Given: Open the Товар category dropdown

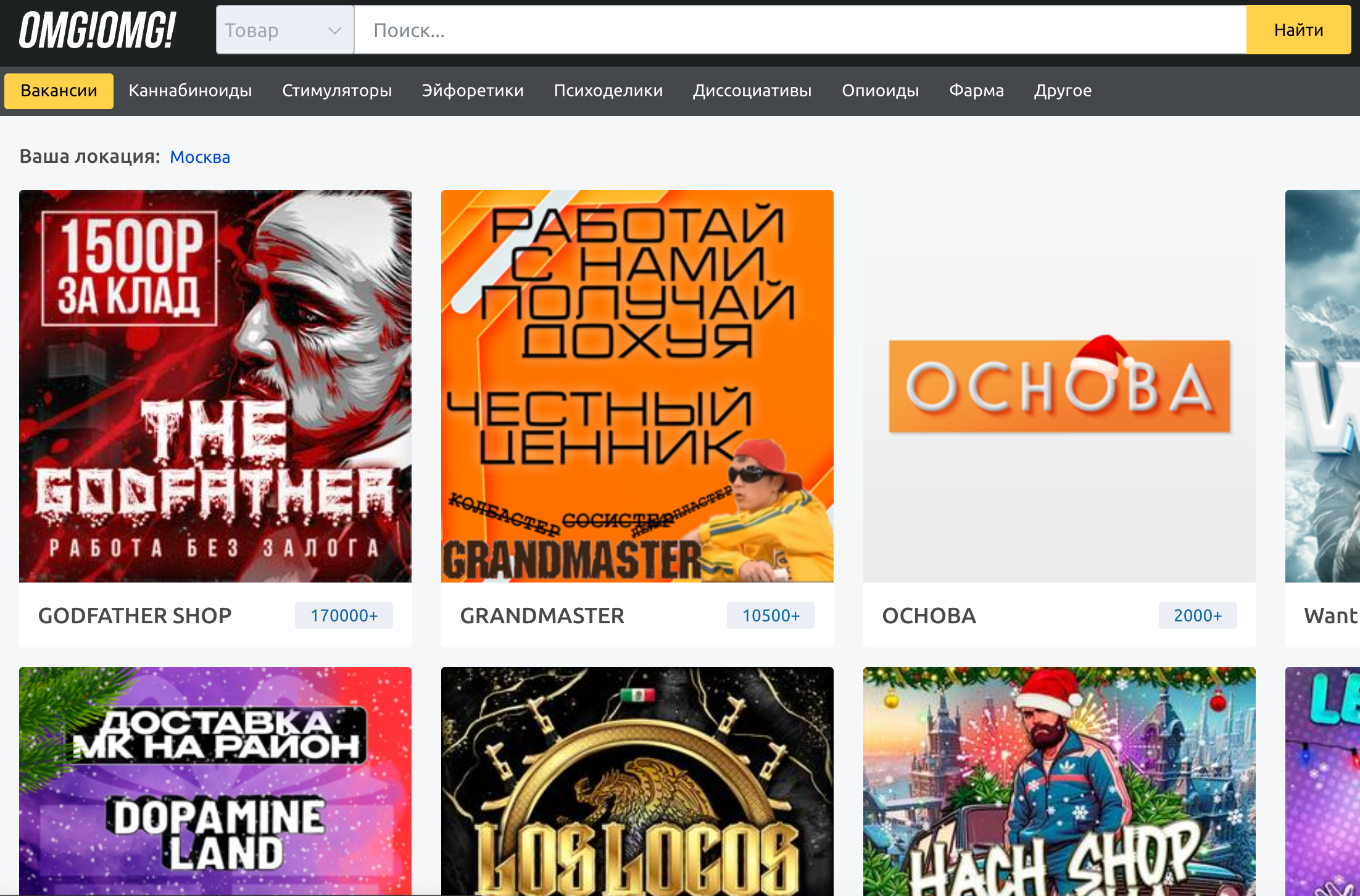Looking at the screenshot, I should 284,30.
